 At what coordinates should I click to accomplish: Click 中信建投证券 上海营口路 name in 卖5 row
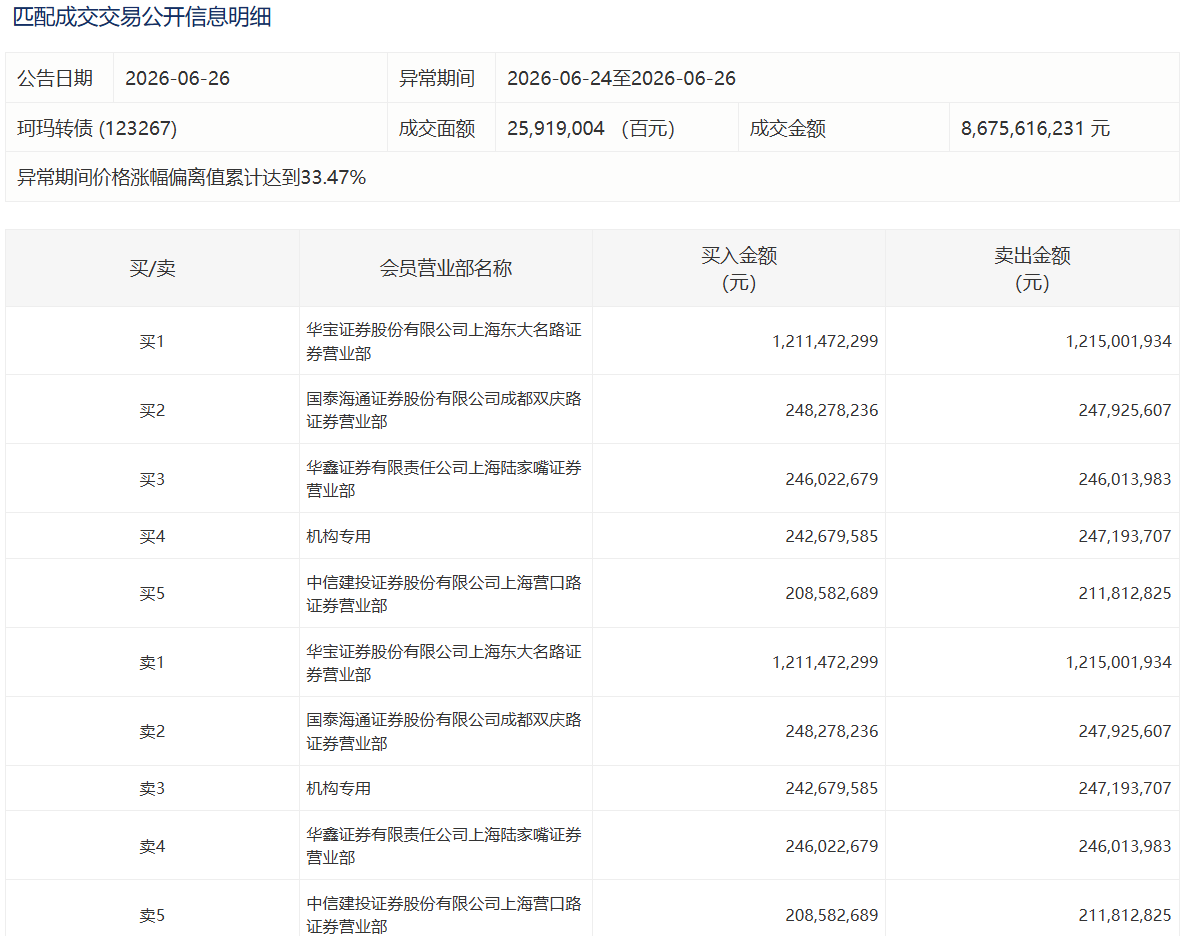[444, 915]
